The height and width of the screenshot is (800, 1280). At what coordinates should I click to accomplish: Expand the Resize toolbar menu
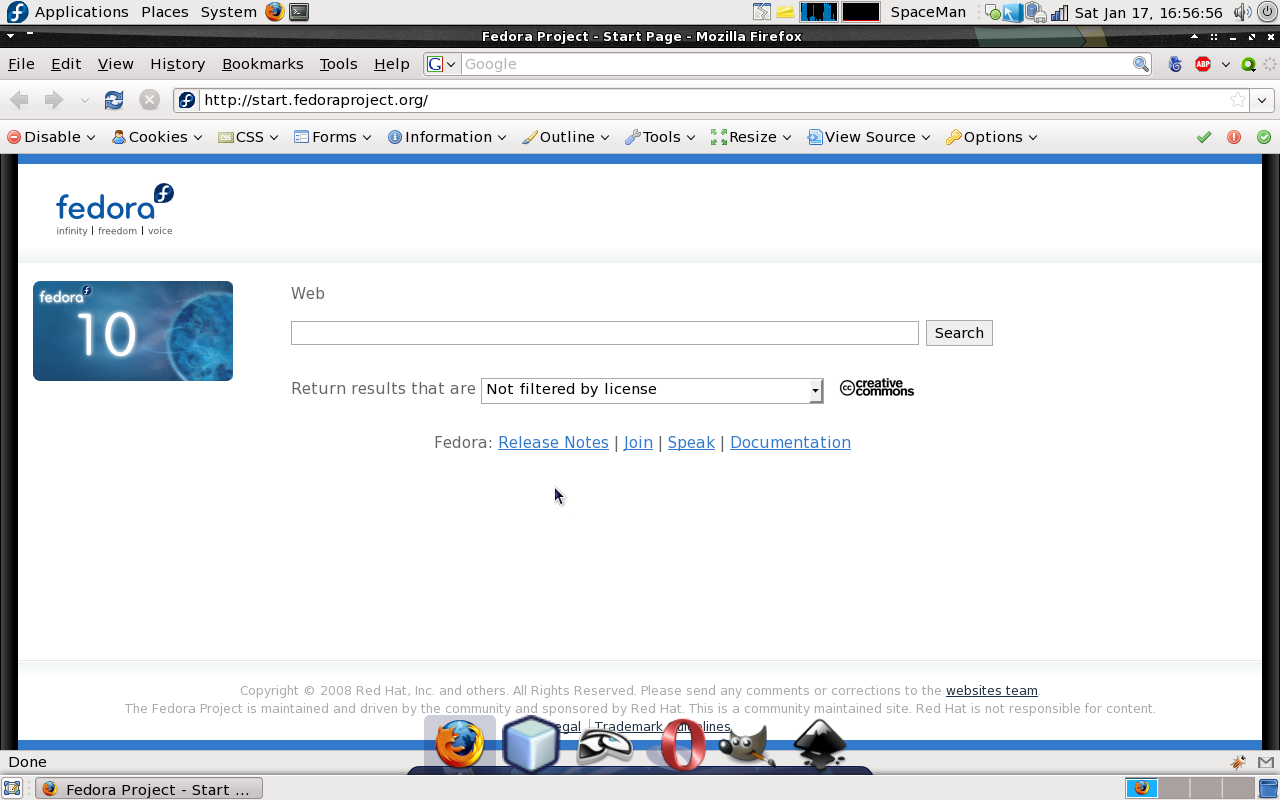coord(751,137)
